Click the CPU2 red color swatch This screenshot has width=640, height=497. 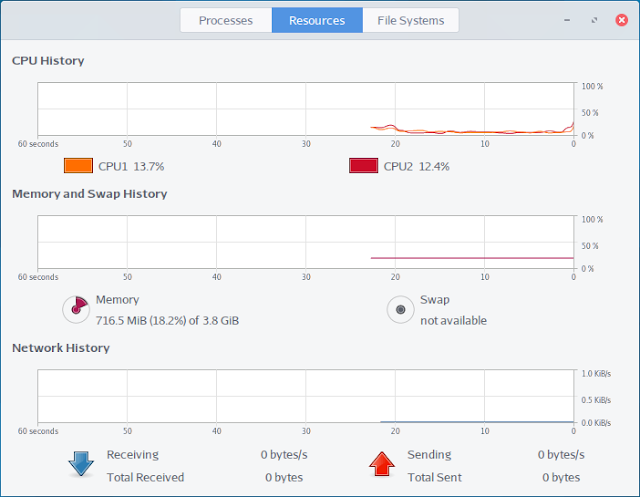[x=363, y=166]
